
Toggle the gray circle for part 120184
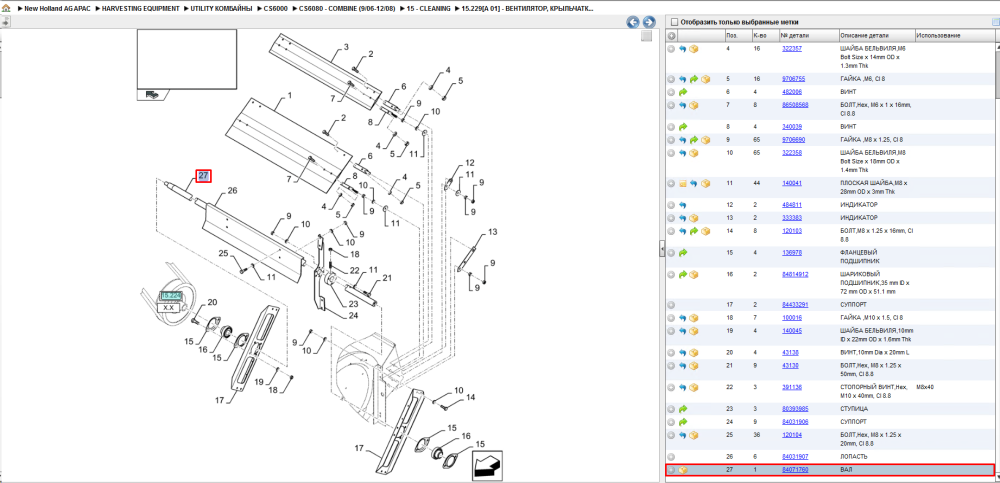click(672, 435)
